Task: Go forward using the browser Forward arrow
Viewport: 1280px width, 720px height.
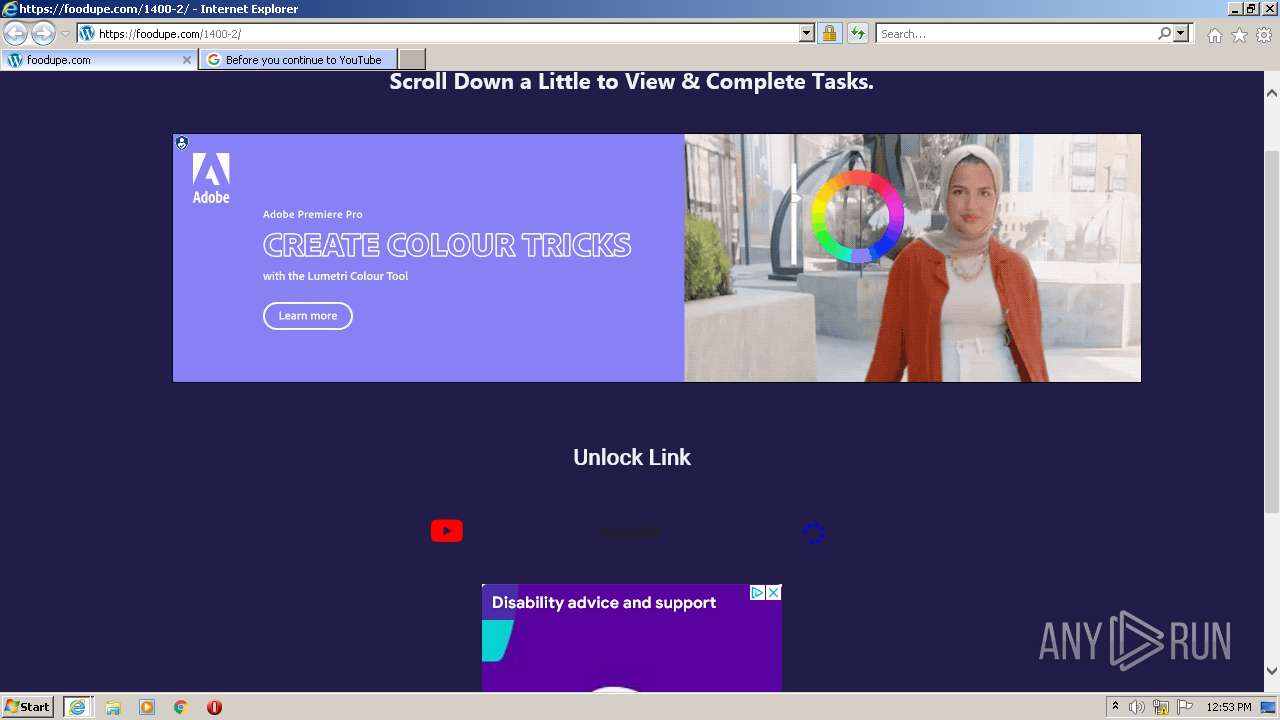Action: [x=43, y=33]
